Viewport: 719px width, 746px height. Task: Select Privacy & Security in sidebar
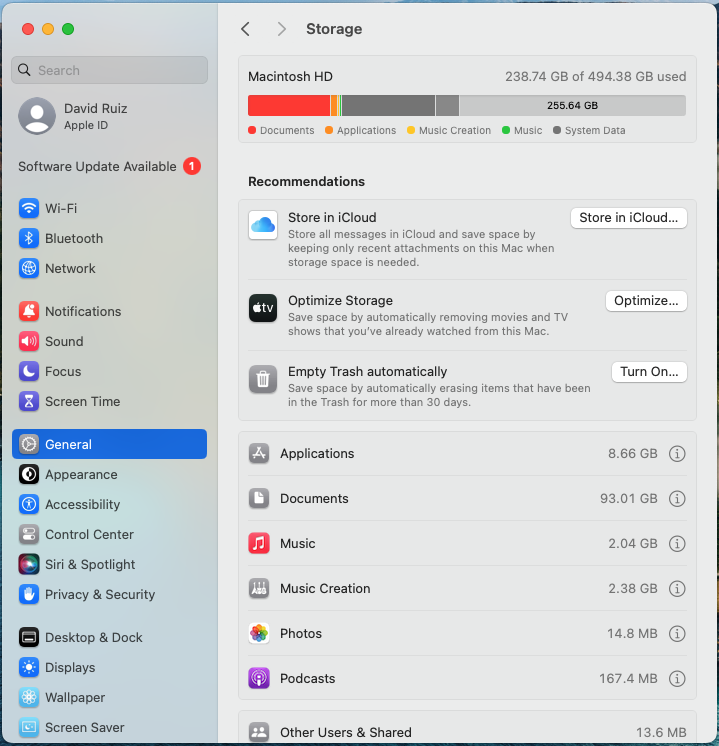(x=99, y=595)
